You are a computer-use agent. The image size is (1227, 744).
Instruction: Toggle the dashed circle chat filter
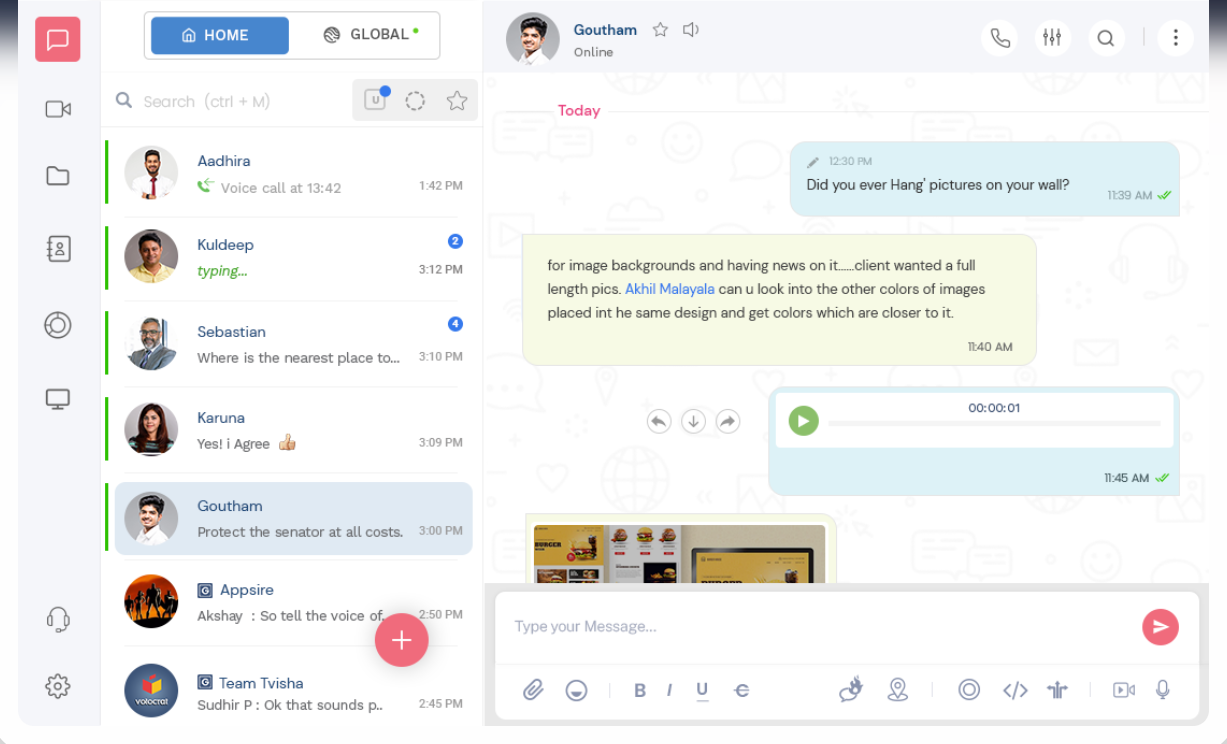(x=416, y=100)
